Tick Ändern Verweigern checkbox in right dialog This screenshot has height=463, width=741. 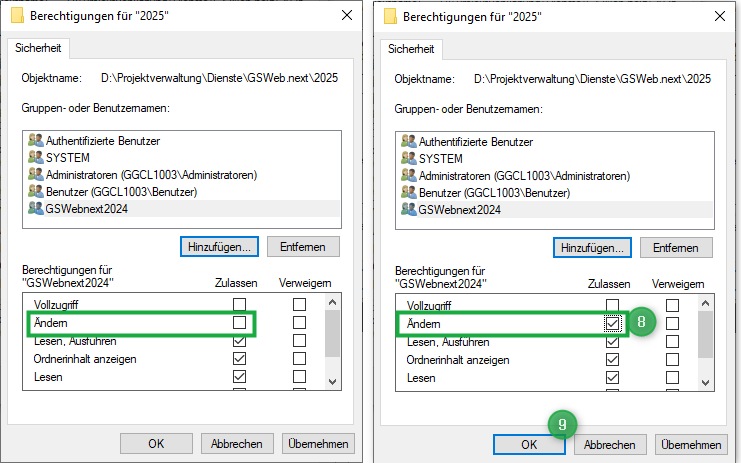tap(672, 324)
